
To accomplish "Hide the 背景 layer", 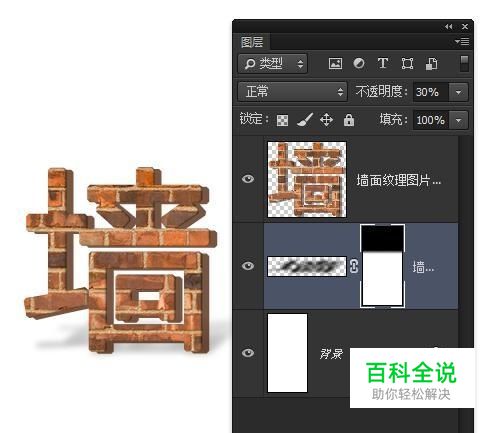I will pos(248,353).
